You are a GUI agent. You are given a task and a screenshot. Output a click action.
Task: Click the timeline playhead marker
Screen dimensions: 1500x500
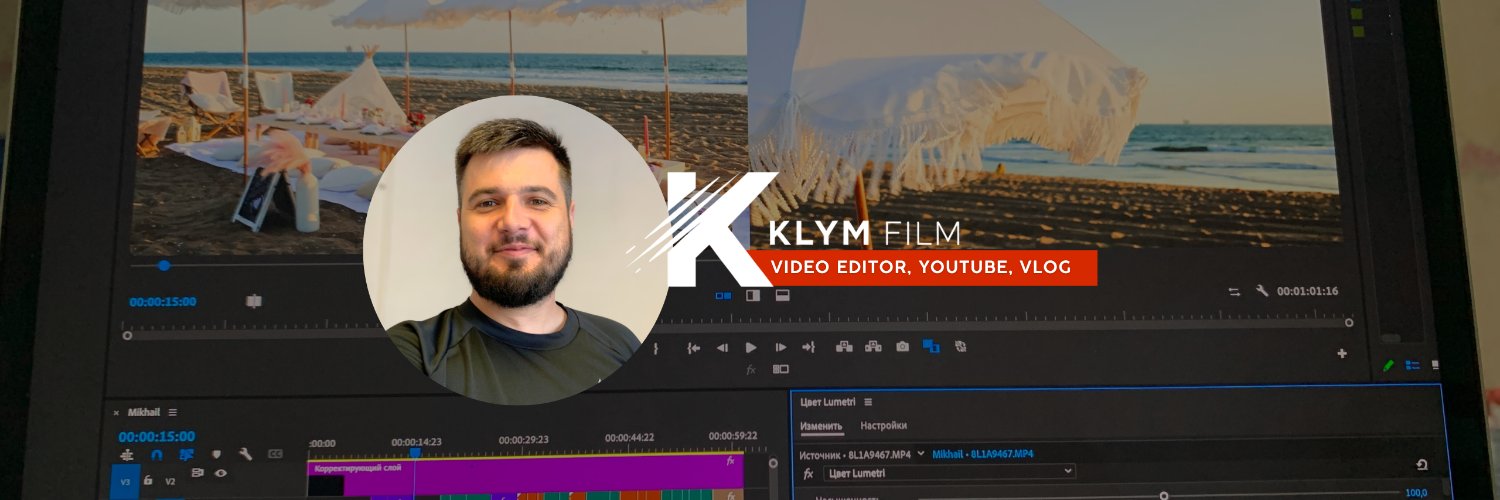coord(416,453)
